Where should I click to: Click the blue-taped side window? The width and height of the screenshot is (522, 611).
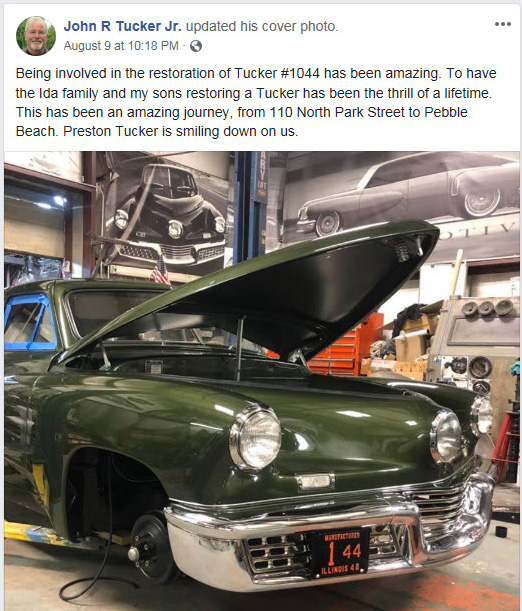pyautogui.click(x=30, y=322)
